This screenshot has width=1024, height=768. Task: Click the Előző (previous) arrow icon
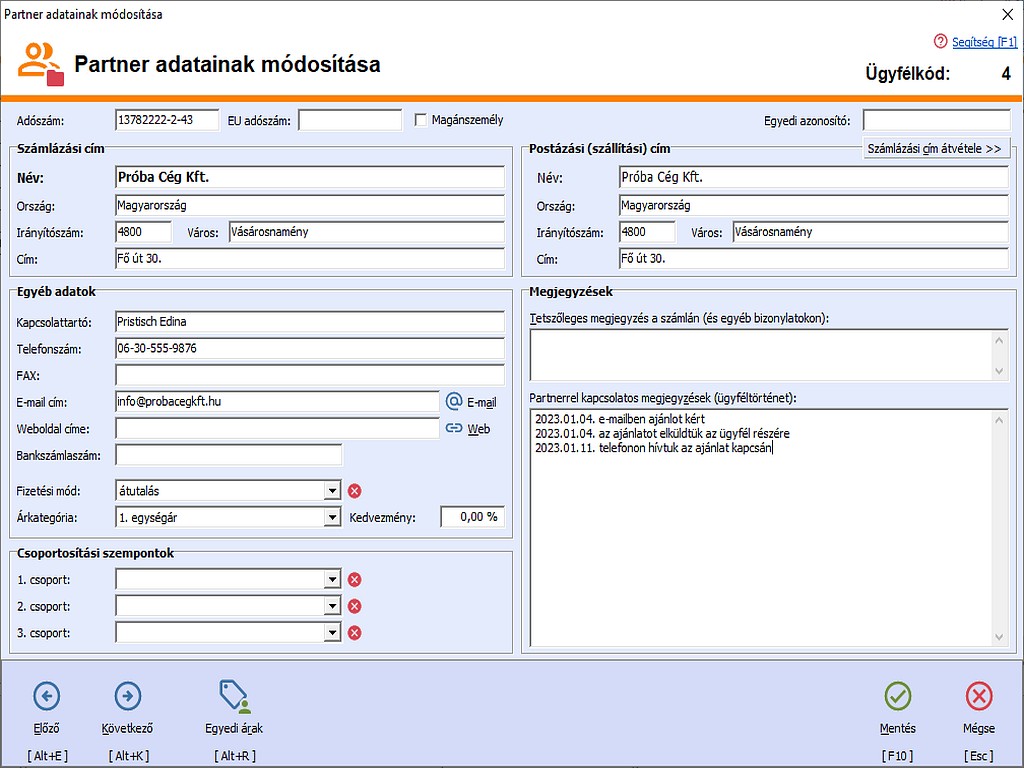pyautogui.click(x=46, y=696)
